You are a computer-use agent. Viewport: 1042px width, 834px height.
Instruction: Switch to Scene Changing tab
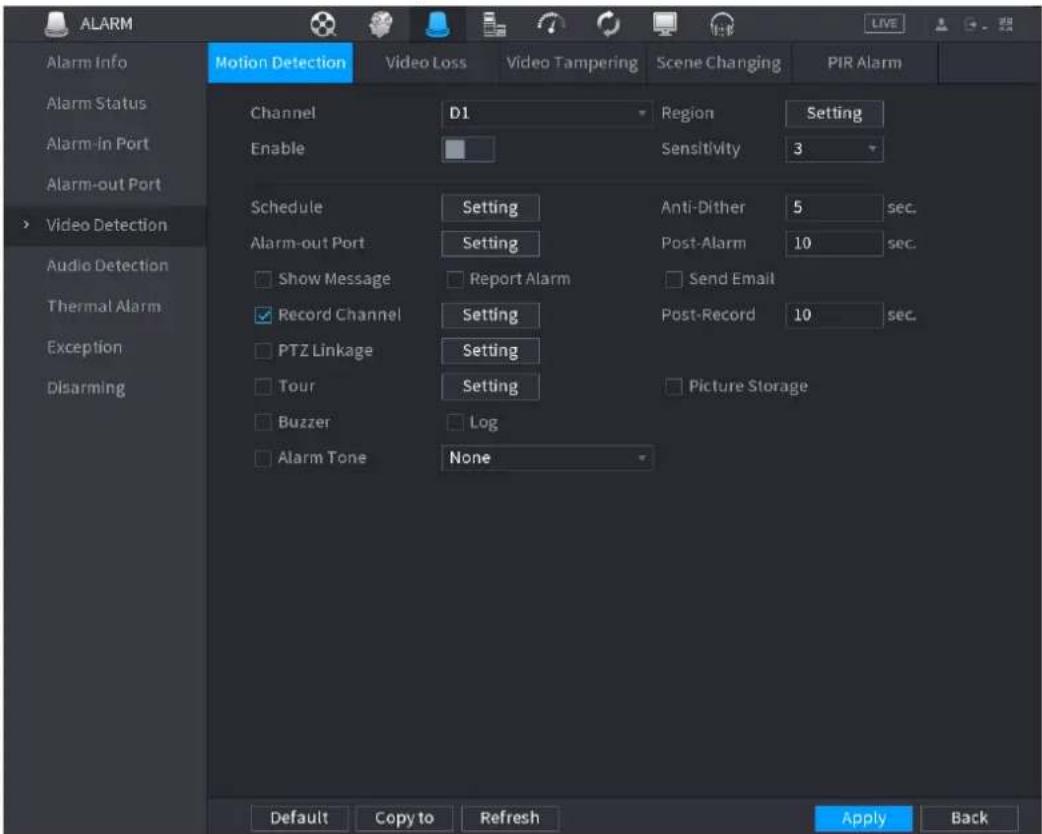[718, 62]
